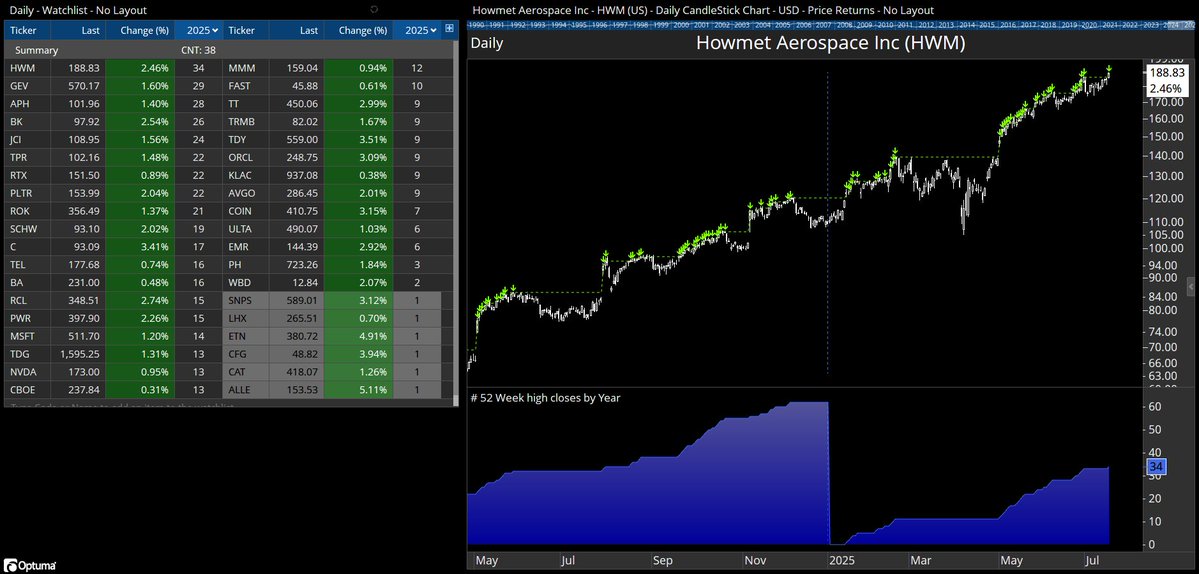The width and height of the screenshot is (1199, 574).
Task: Select the TRMB ticker cell
Action: pos(246,122)
